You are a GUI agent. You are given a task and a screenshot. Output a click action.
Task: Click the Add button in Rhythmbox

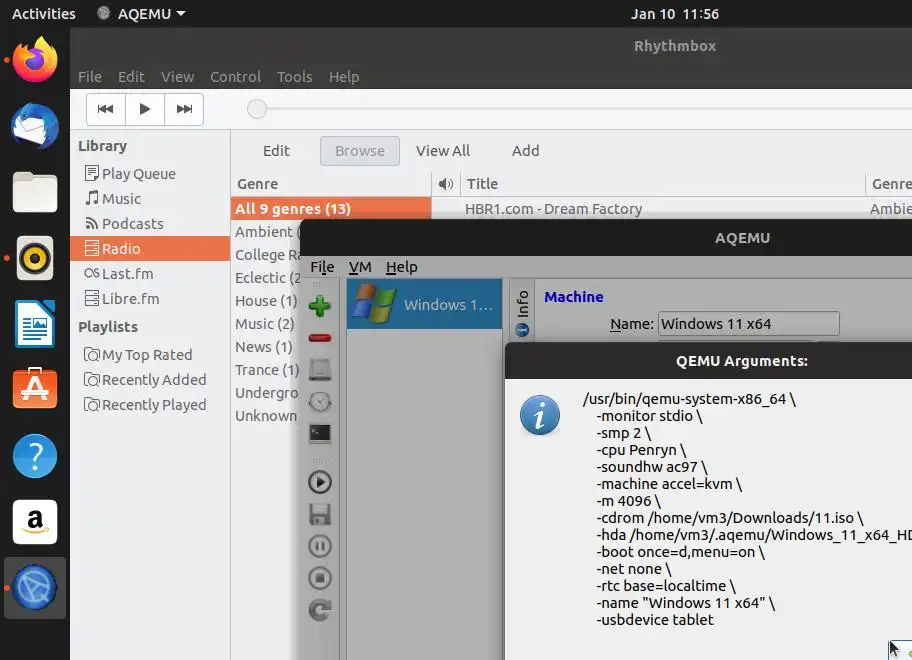point(525,151)
